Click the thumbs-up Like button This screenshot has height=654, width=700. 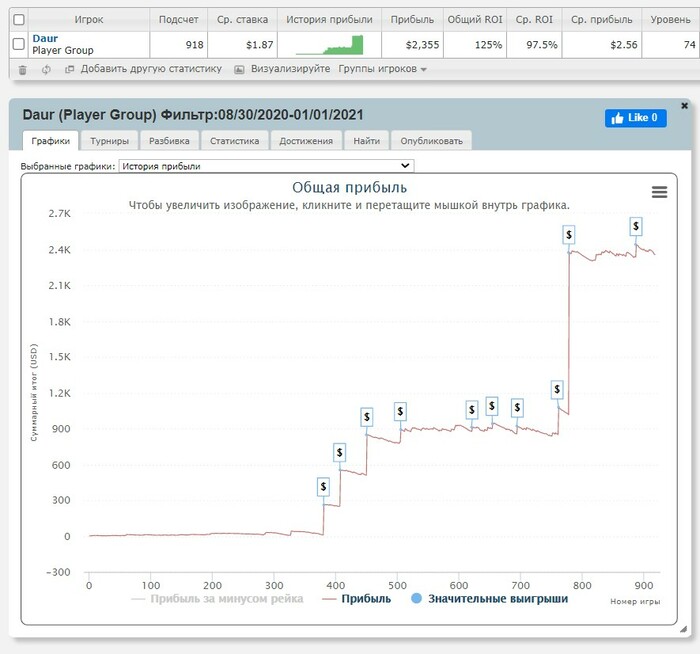coord(636,118)
